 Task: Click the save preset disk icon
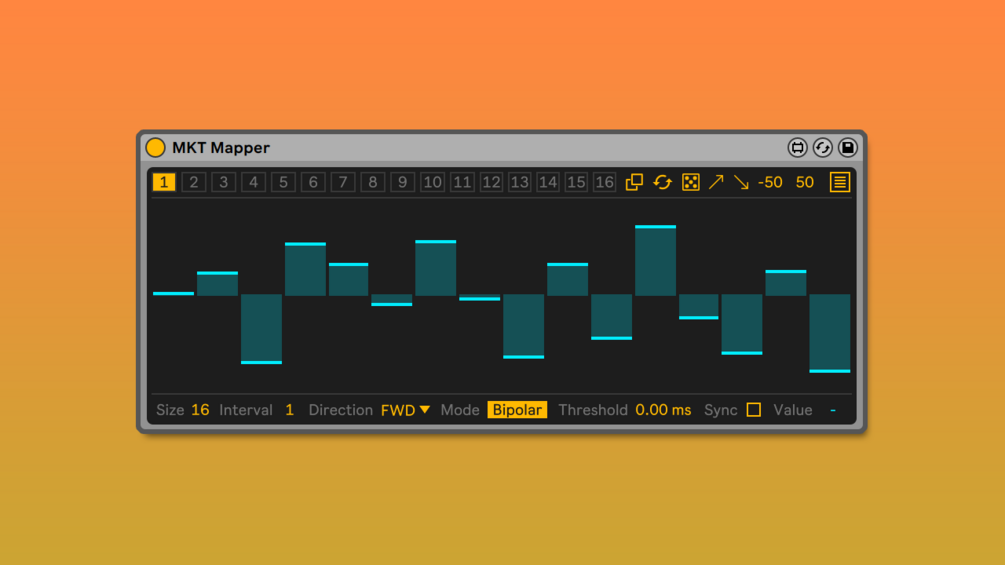(847, 147)
